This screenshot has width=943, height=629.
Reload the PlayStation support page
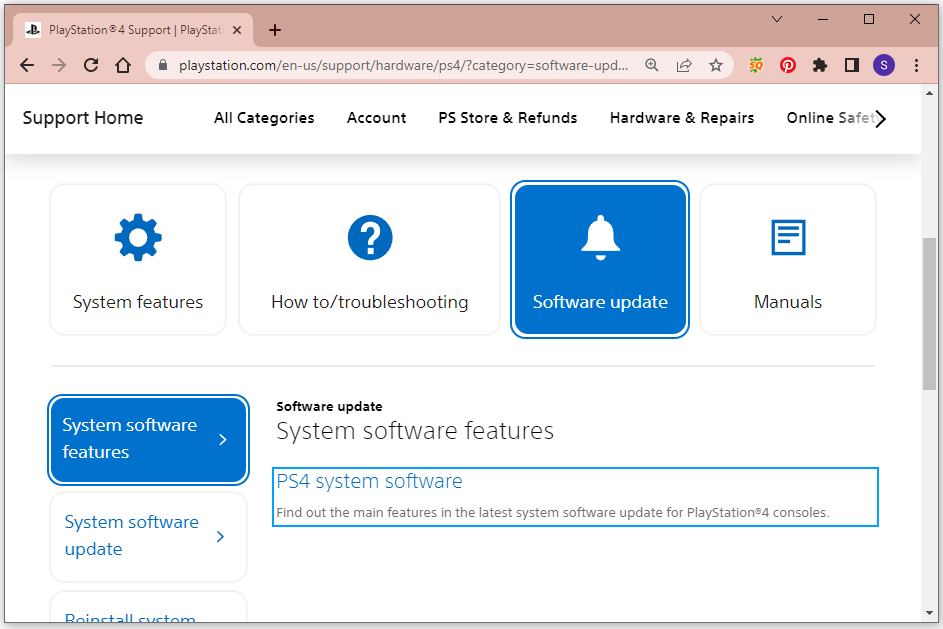pos(91,65)
